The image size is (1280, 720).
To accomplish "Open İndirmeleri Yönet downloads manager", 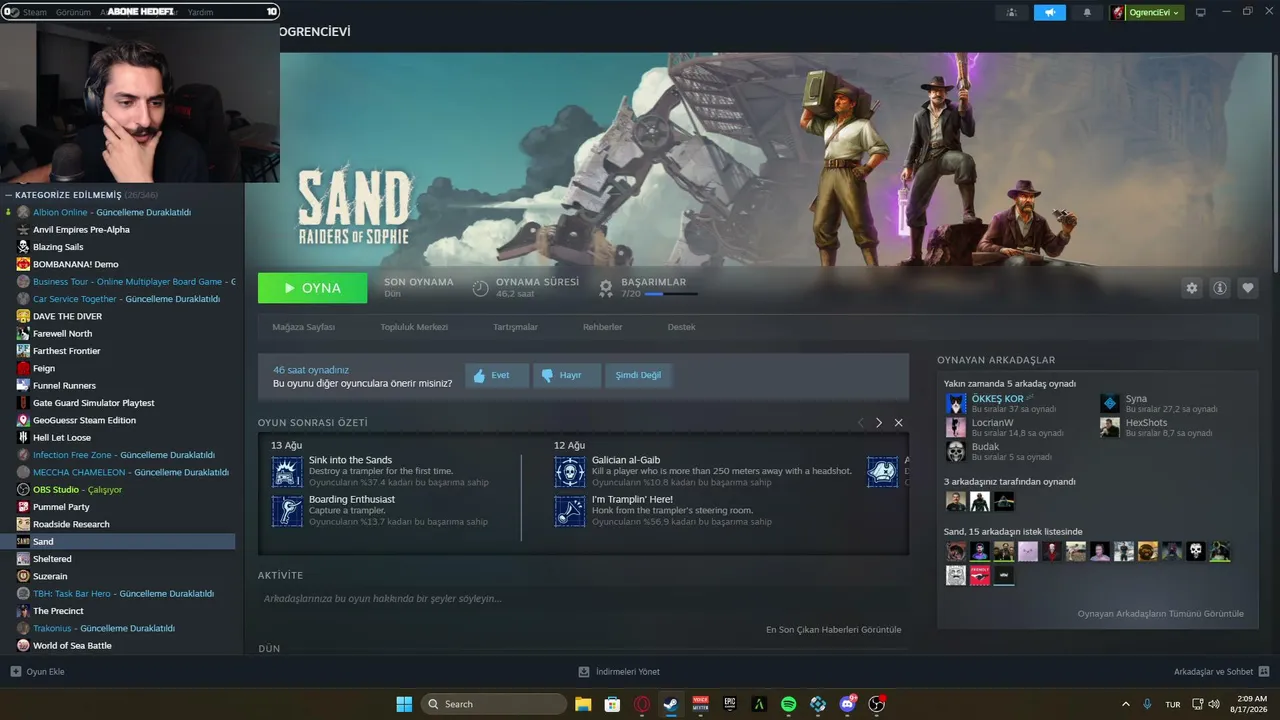I will click(620, 672).
